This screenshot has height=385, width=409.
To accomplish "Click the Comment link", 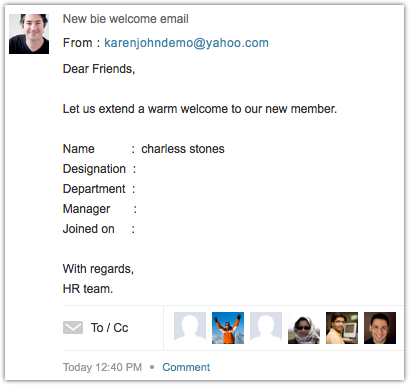I will point(186,367).
